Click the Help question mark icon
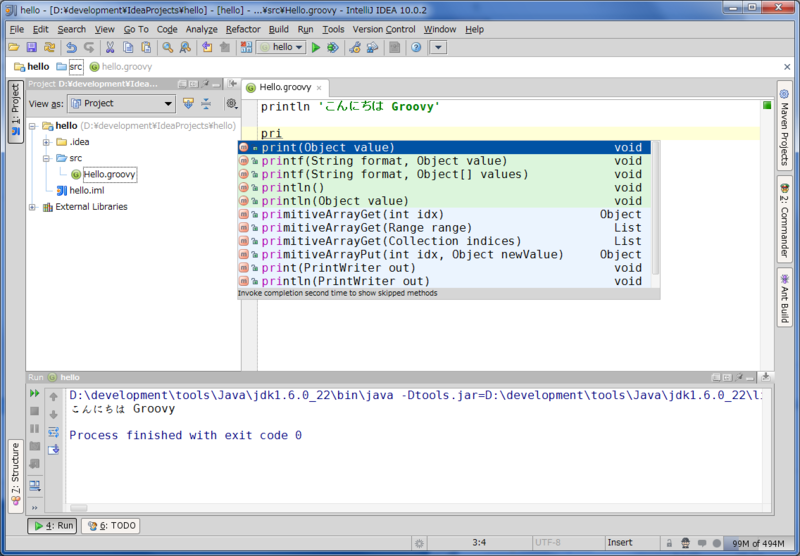 (416, 47)
